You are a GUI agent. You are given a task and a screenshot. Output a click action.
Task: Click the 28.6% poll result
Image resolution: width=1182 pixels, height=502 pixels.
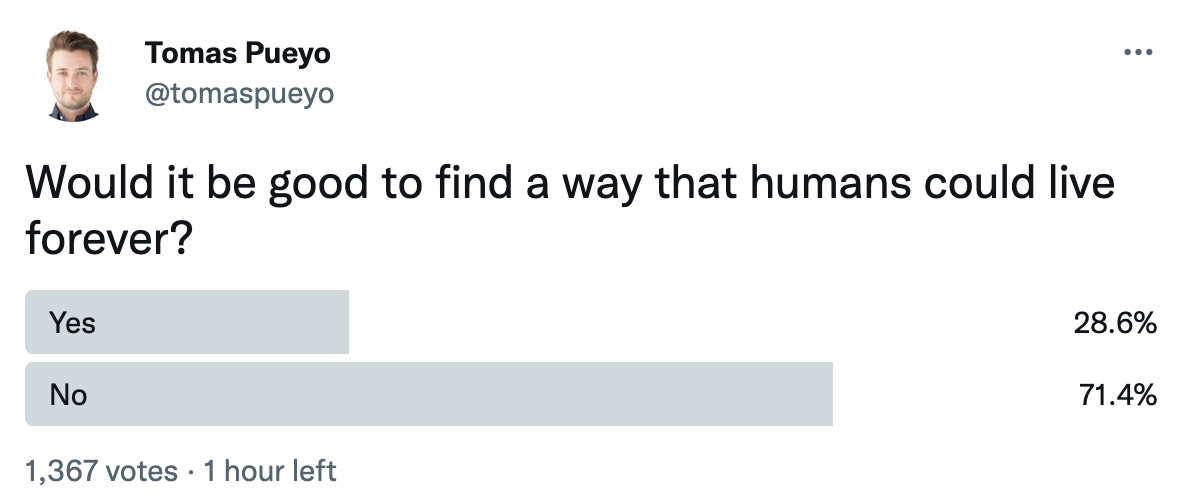click(1116, 323)
